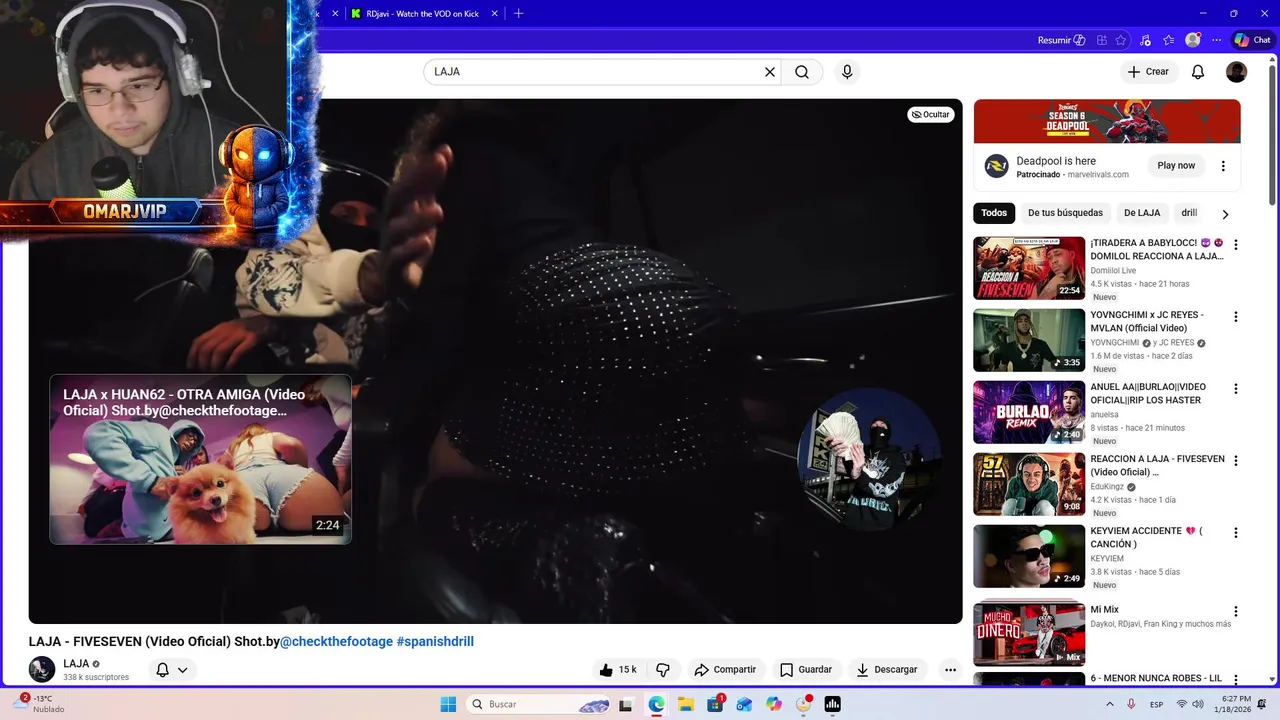Click circular channel subscribe end-screen element
This screenshot has width=1280, height=720.
pos(869,459)
